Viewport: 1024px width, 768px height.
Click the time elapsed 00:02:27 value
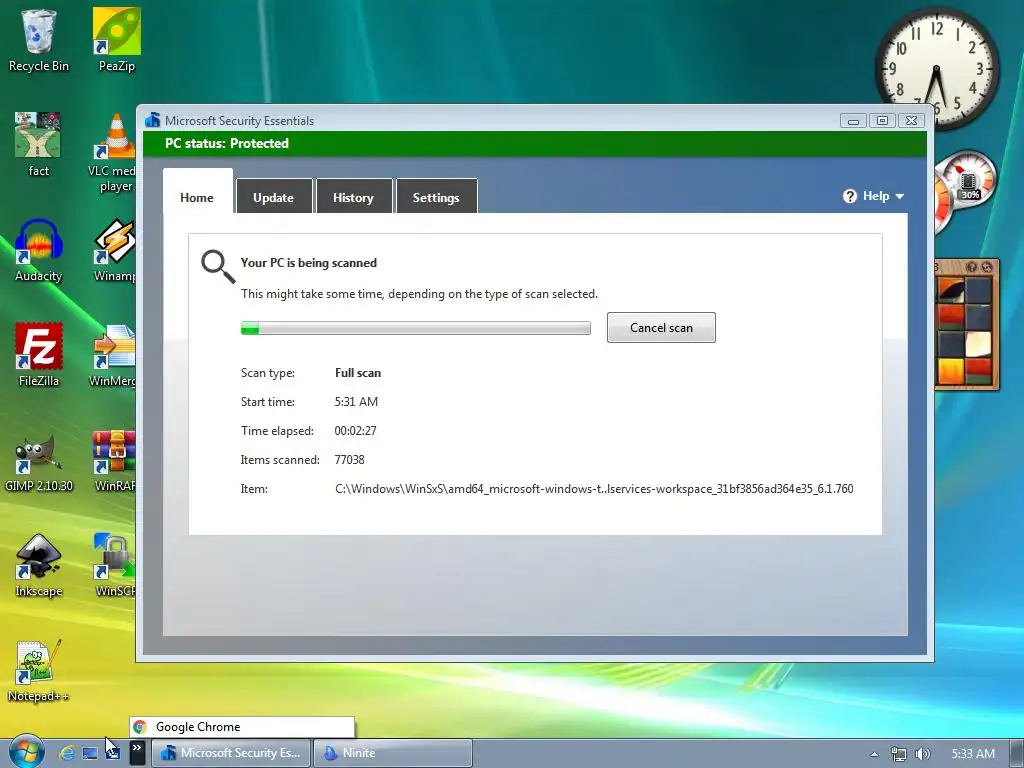[x=356, y=431]
